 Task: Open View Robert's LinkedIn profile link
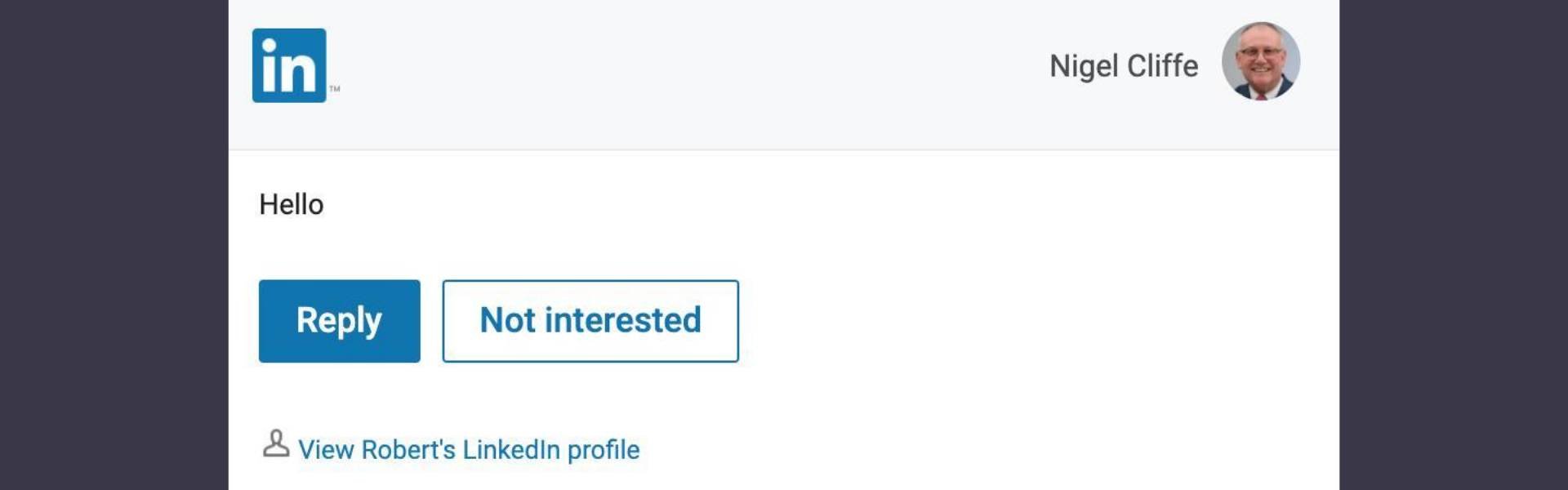point(468,449)
